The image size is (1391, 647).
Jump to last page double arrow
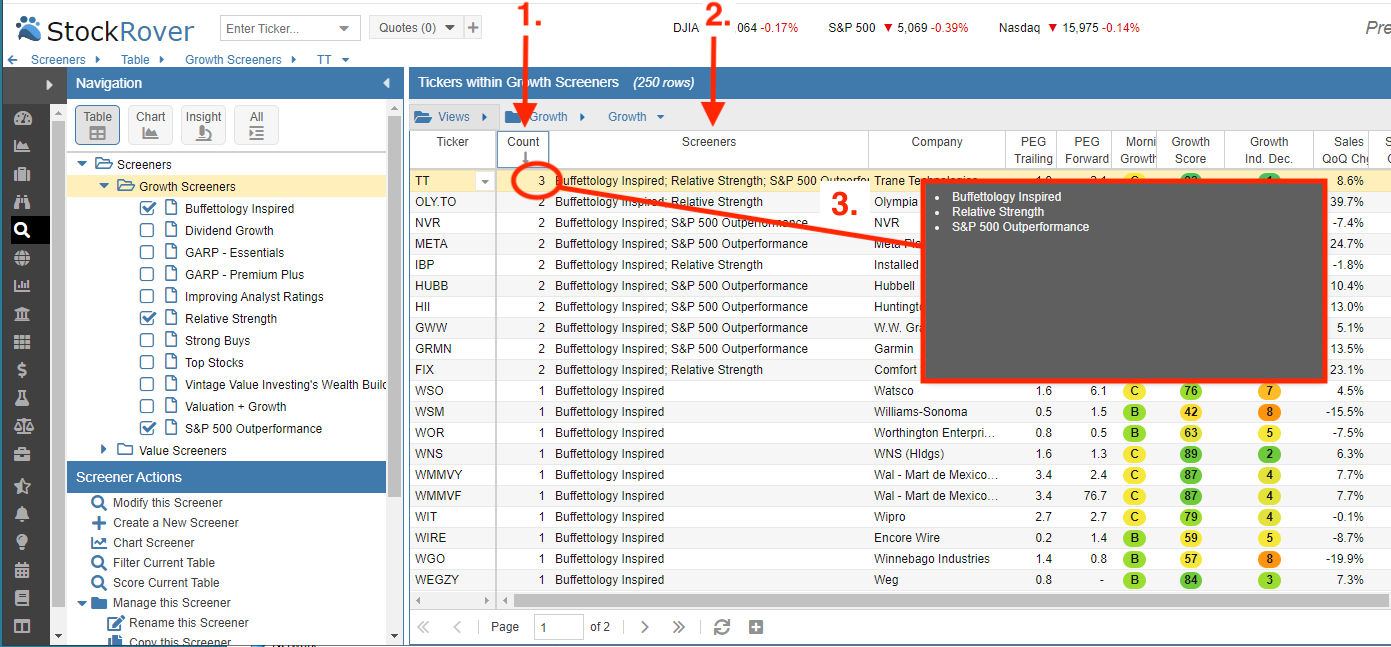[679, 627]
